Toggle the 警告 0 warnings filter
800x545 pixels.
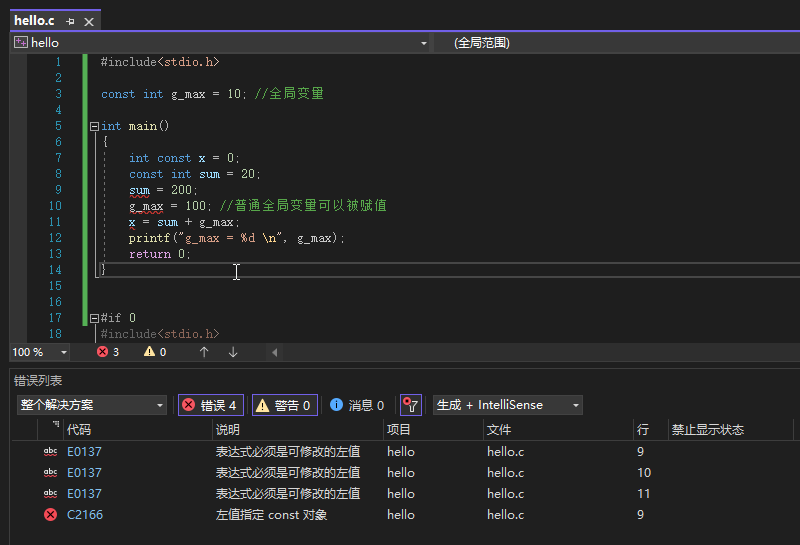pos(285,405)
